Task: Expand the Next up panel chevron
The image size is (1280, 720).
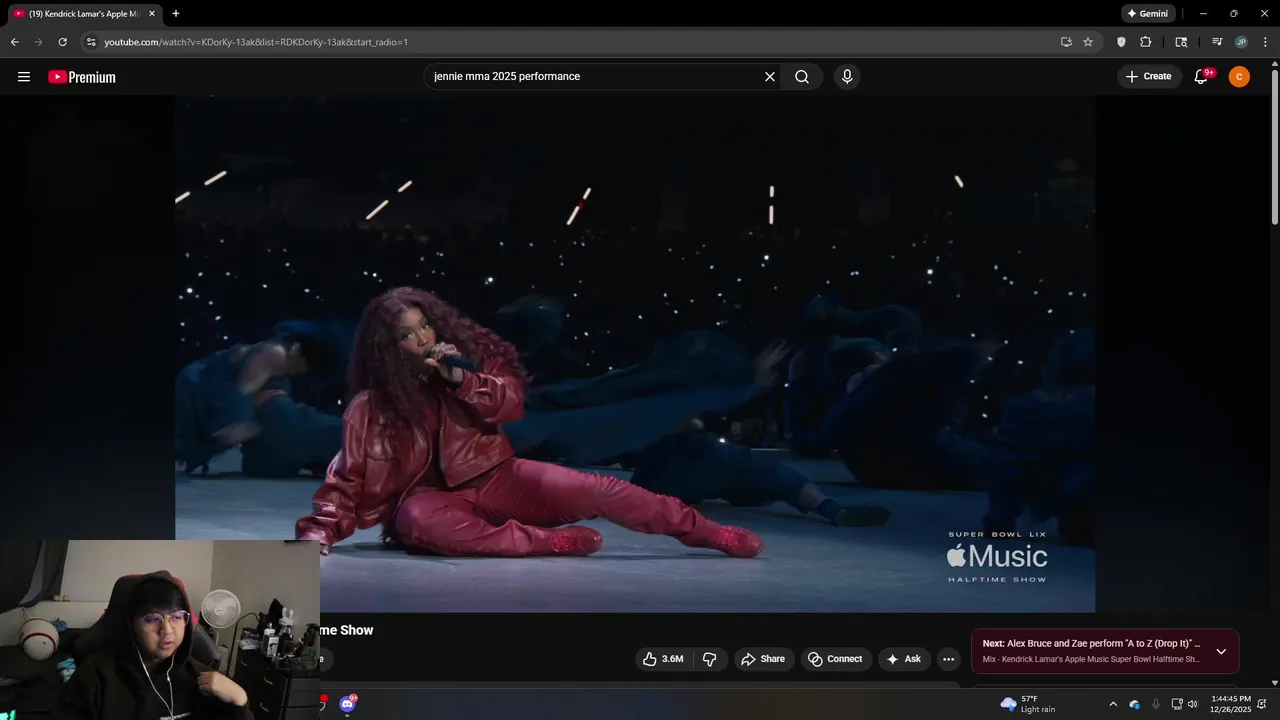Action: tap(1221, 651)
